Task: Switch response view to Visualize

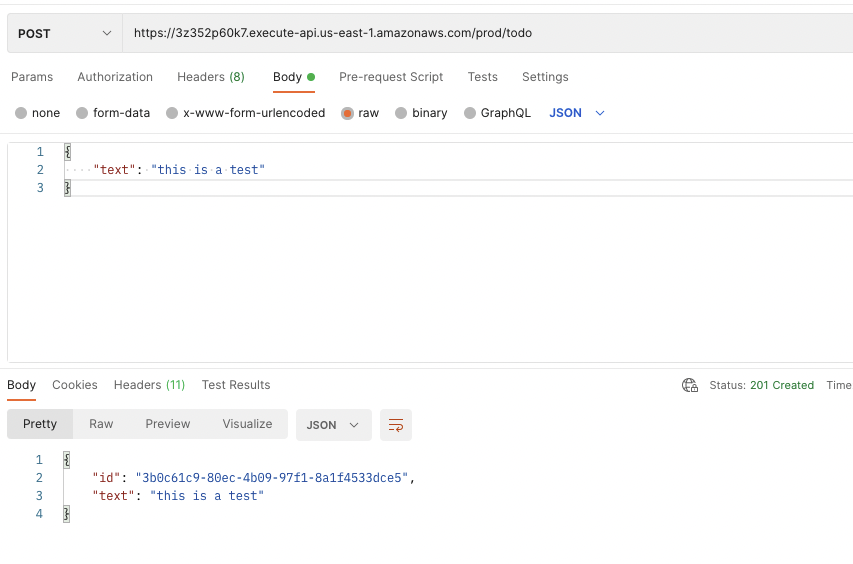Action: coord(247,424)
